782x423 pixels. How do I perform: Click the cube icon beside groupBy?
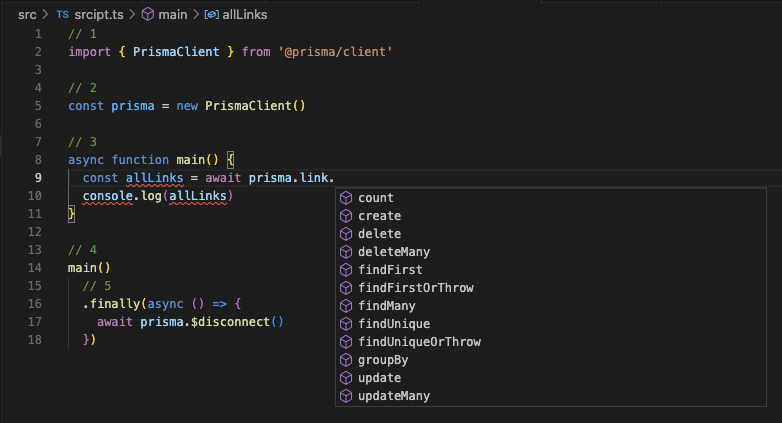coord(346,360)
